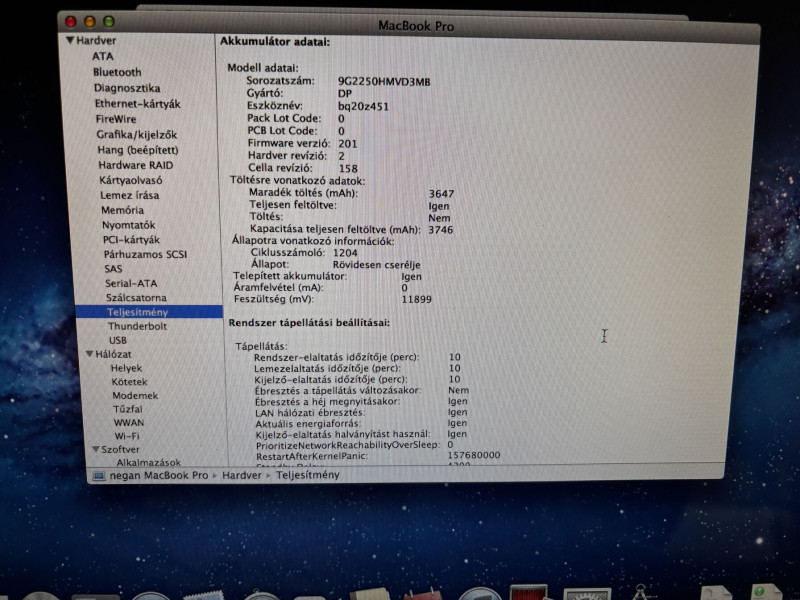800x600 pixels.
Task: Open PCI-kártyák entry
Action: click(x=131, y=240)
